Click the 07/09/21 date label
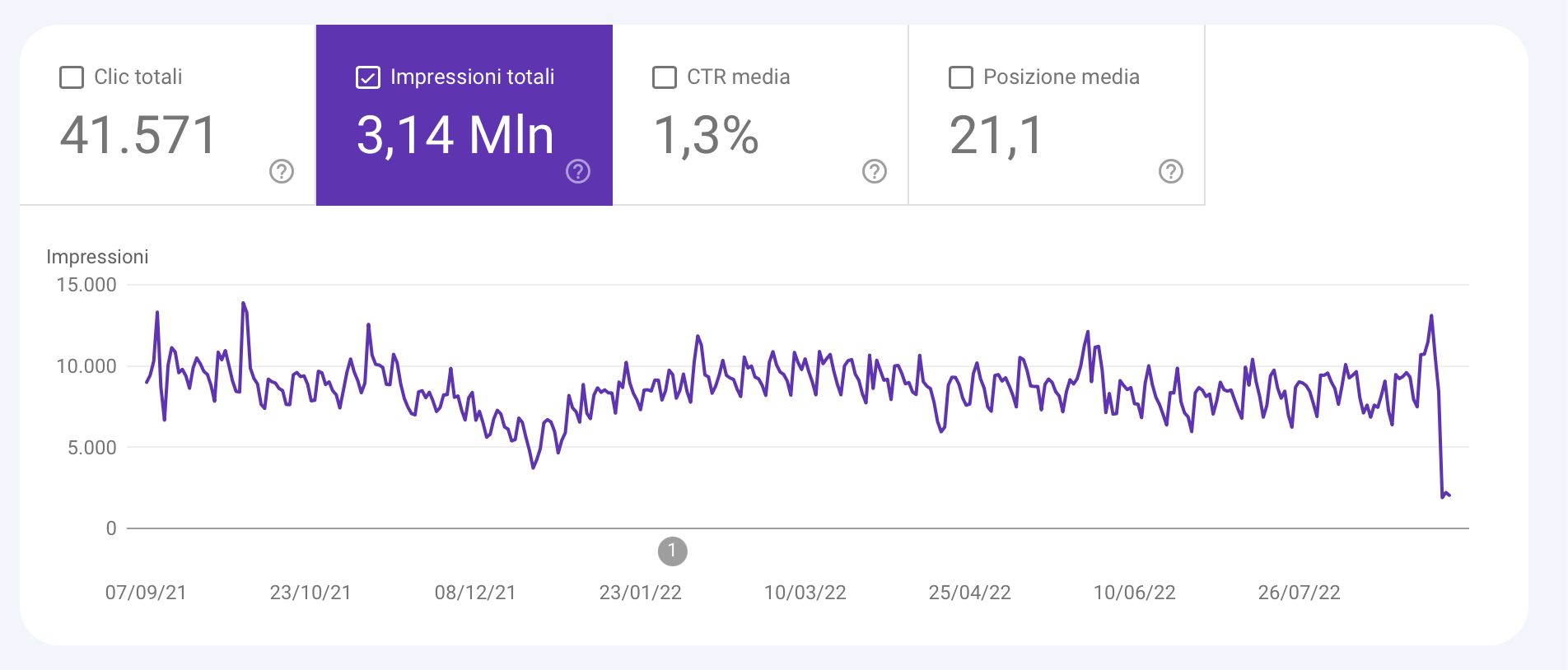Screen dimensions: 1568x670 pos(146,593)
